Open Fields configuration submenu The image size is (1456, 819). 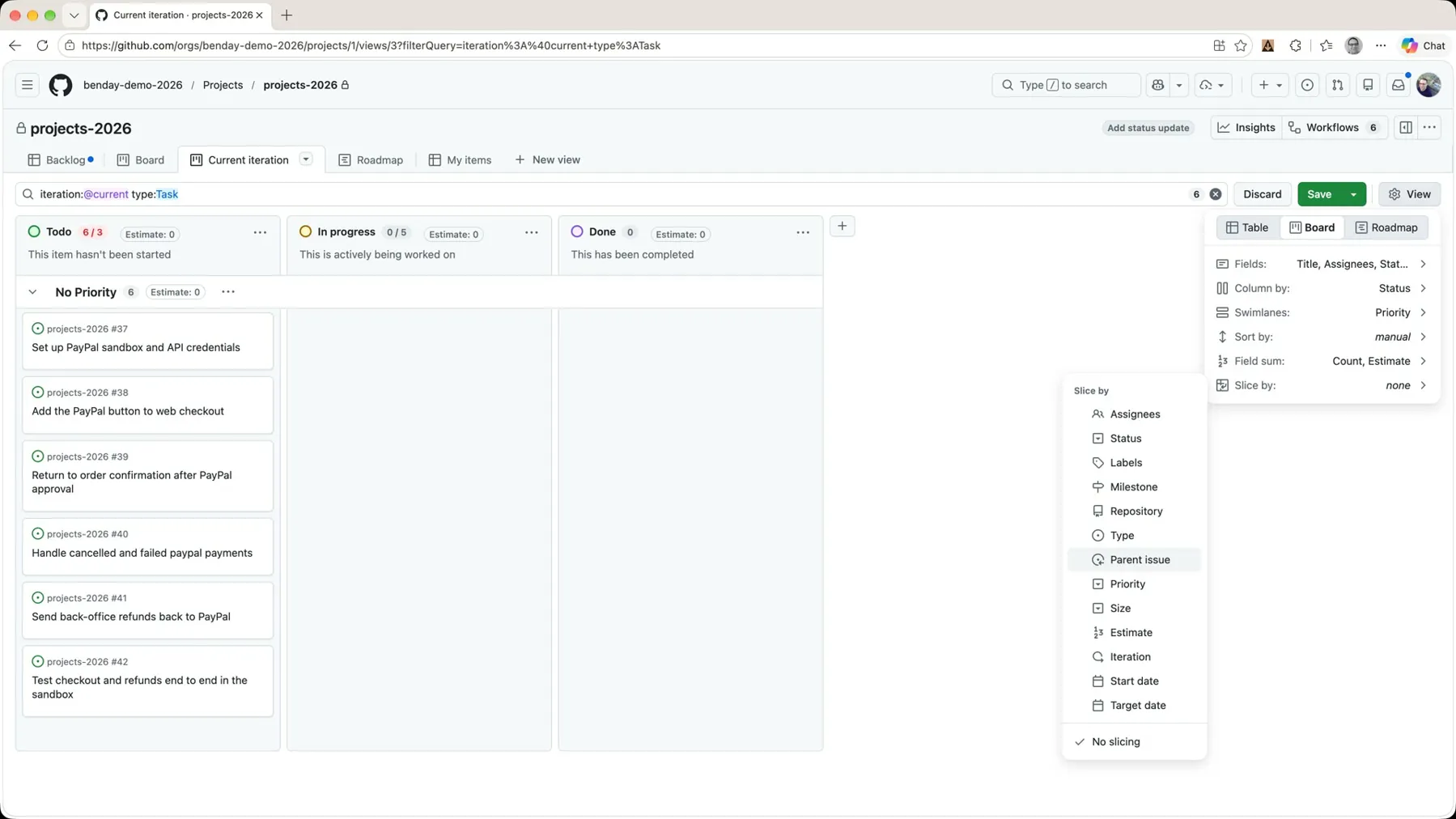[1321, 264]
